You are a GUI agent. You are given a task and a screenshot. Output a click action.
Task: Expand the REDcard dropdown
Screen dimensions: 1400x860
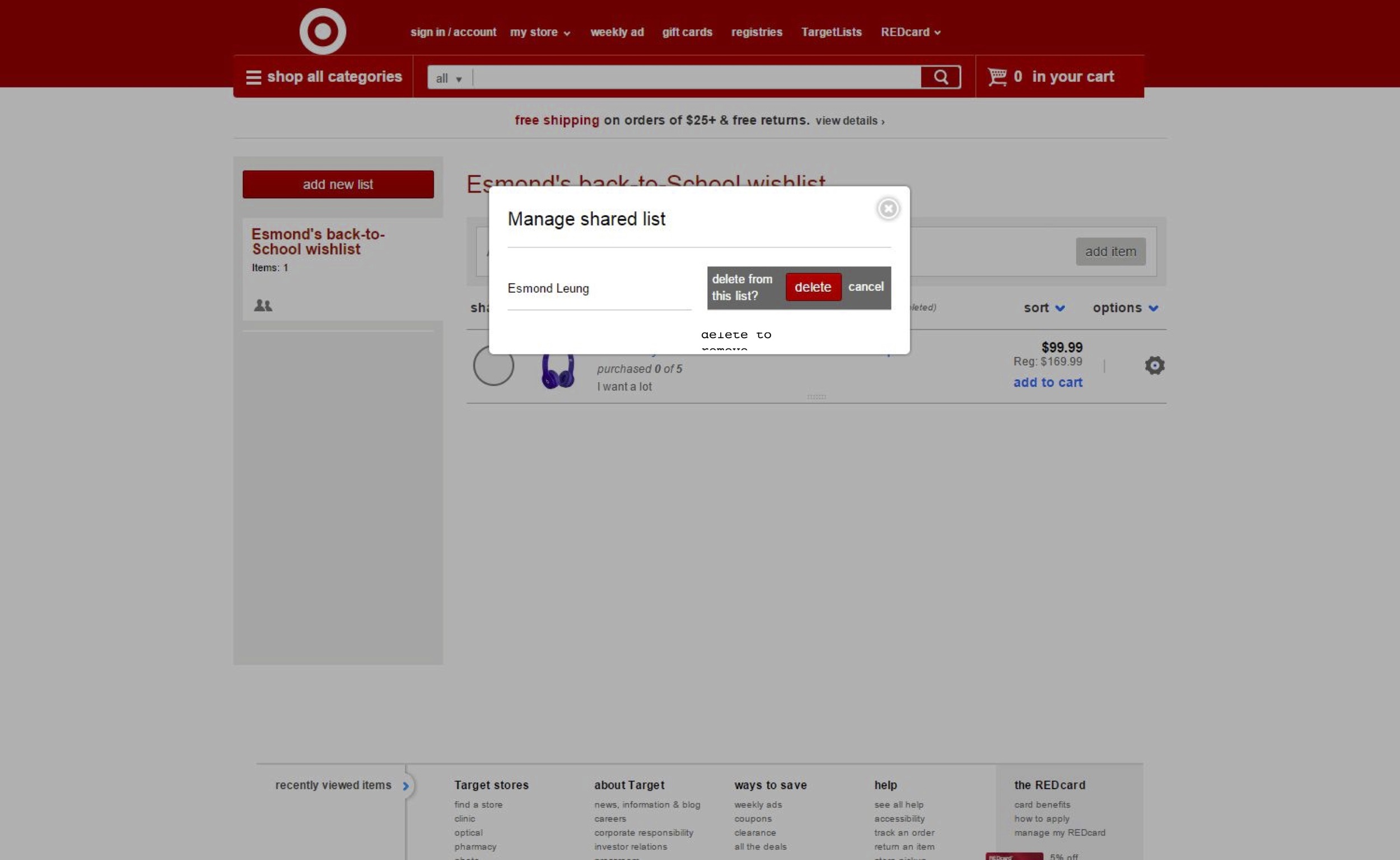(910, 32)
